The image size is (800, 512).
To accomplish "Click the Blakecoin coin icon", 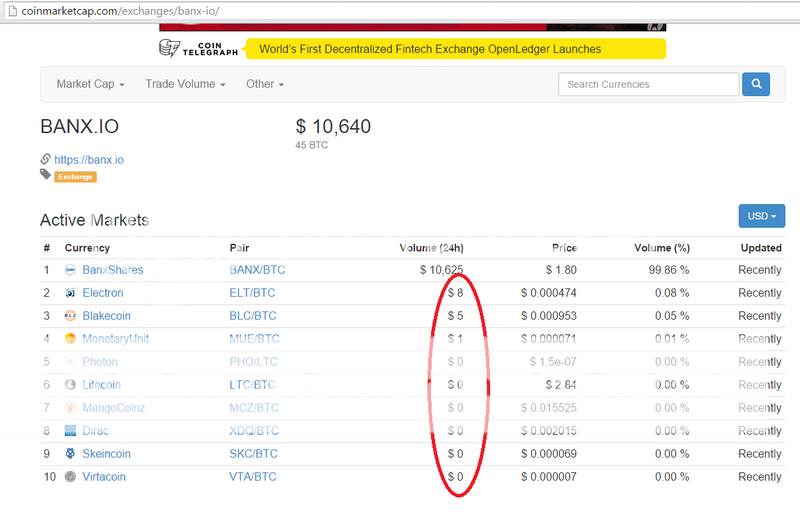I will [x=70, y=316].
